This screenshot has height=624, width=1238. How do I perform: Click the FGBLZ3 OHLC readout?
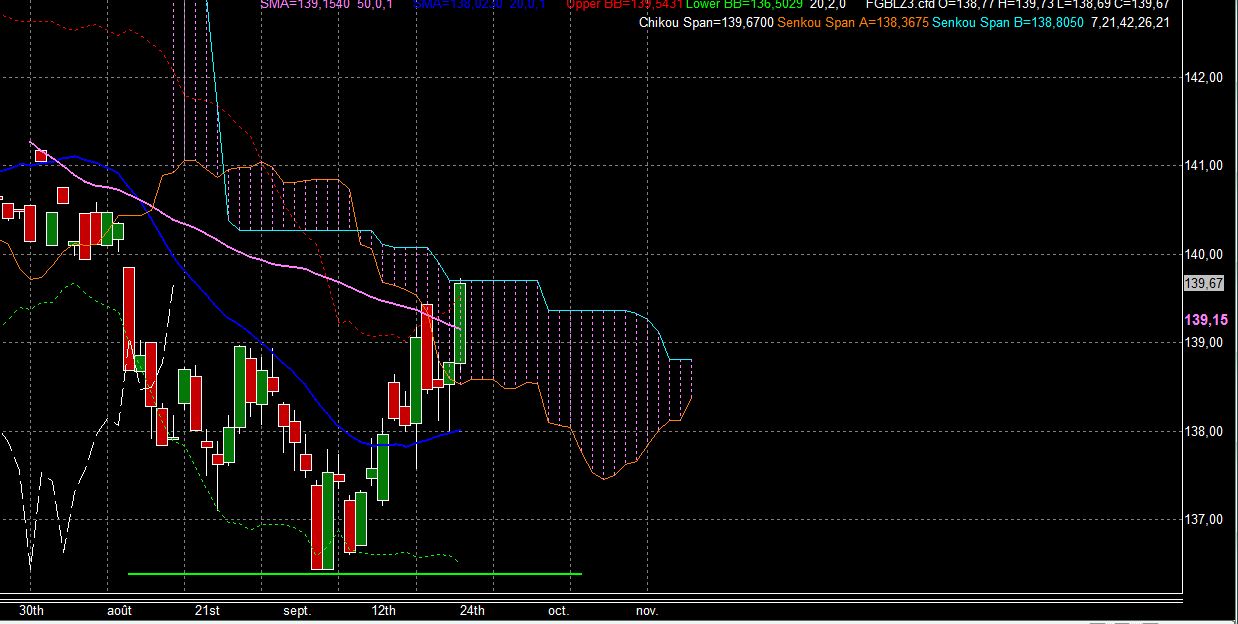pyautogui.click(x=1016, y=4)
